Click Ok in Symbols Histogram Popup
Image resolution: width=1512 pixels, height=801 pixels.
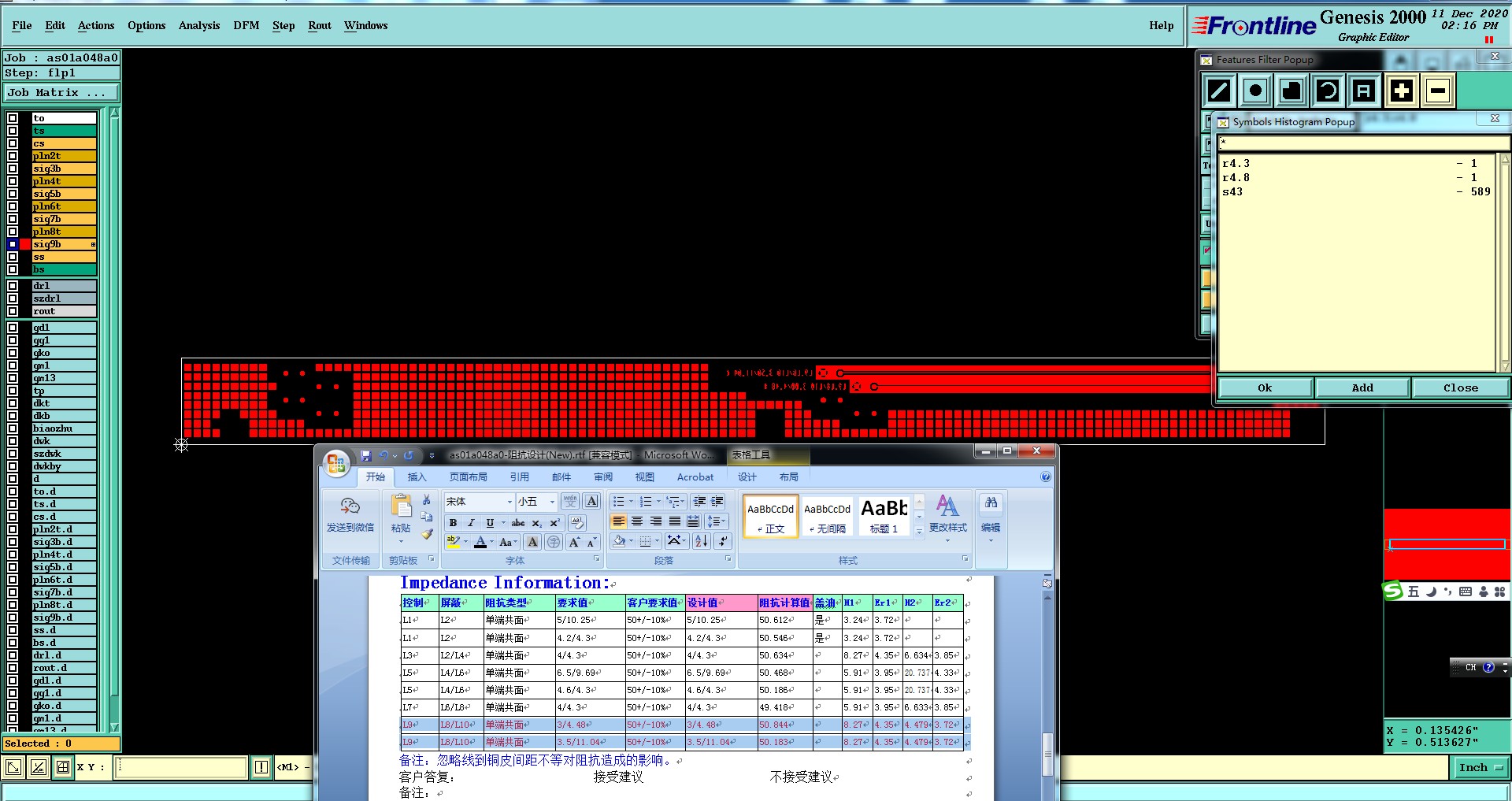[1265, 388]
